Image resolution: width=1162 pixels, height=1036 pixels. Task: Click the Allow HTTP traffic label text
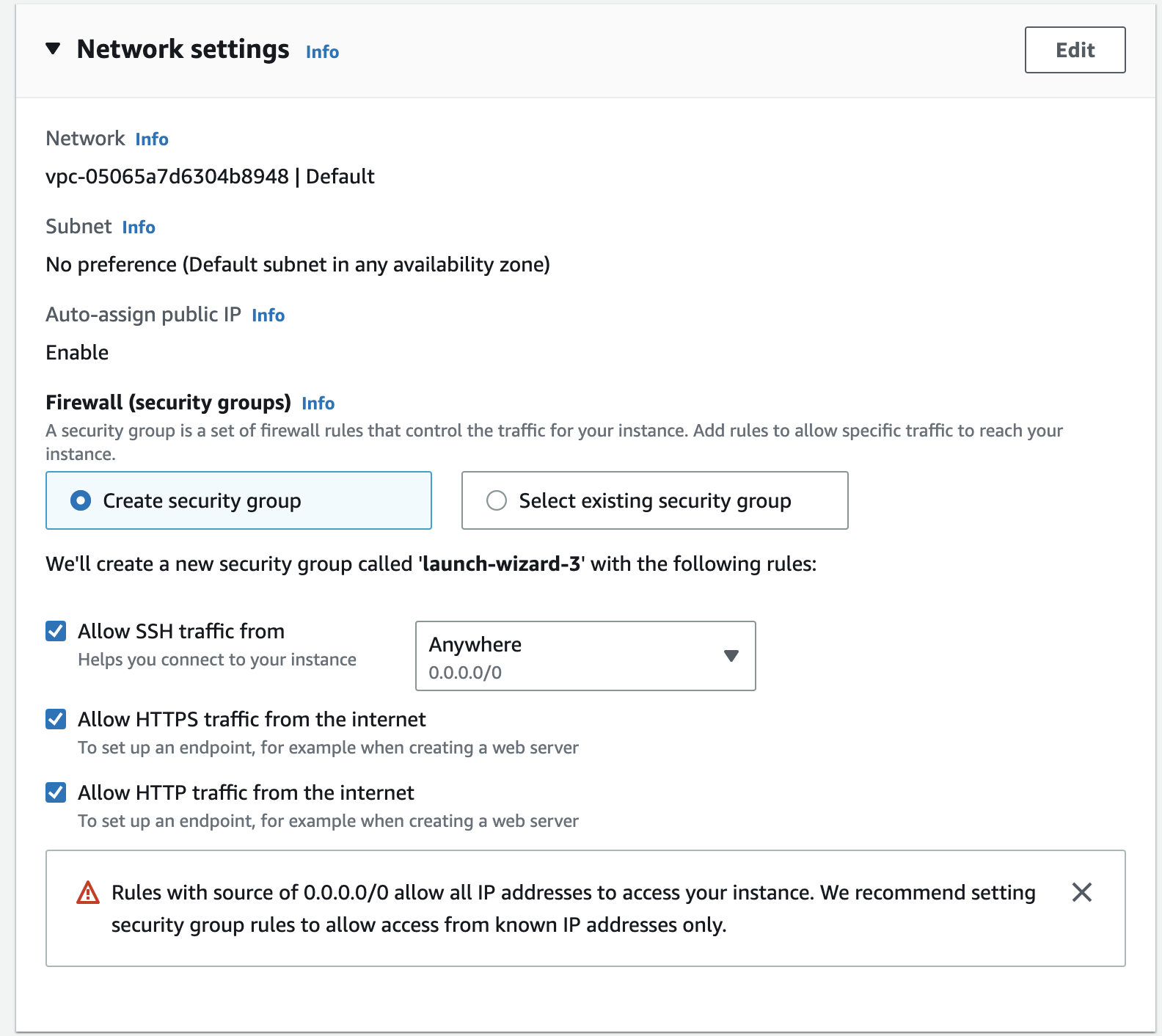click(246, 792)
